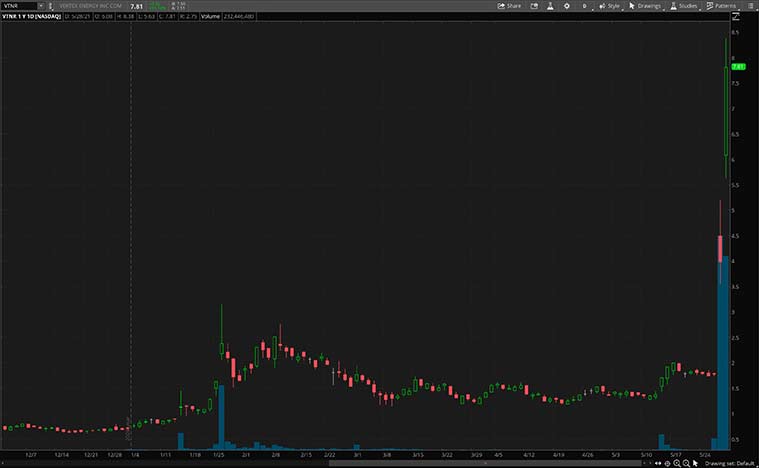Image resolution: width=759 pixels, height=468 pixels.
Task: Click the green 7.81 price label
Action: click(739, 66)
